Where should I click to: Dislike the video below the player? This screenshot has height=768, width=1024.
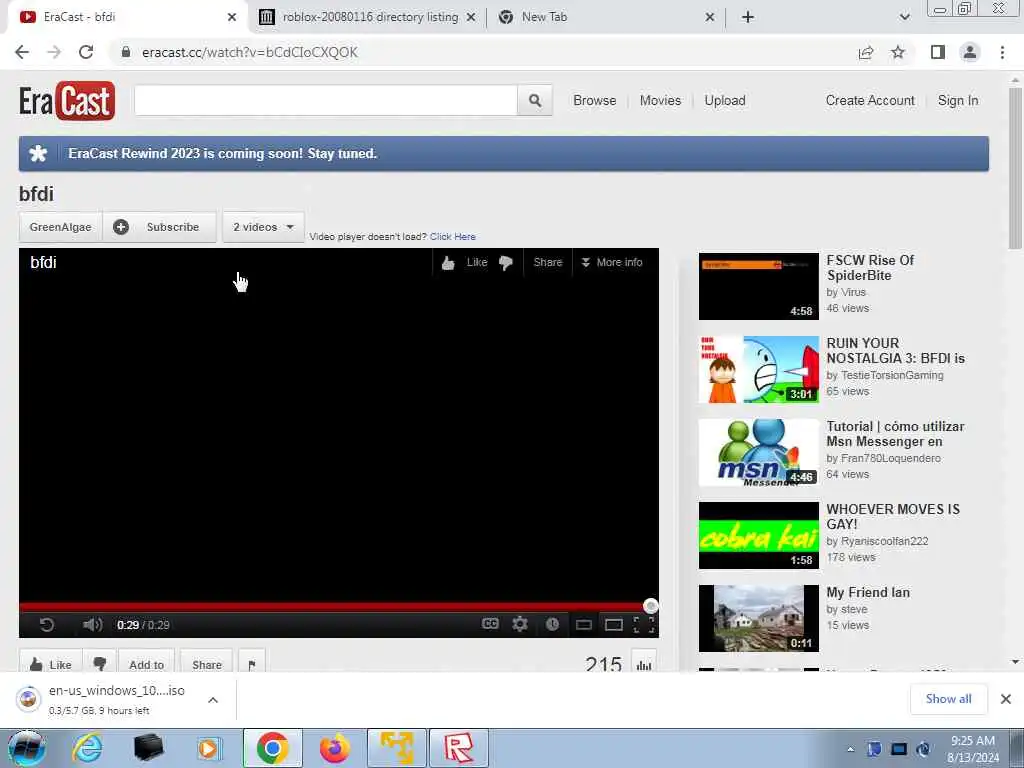(x=100, y=664)
